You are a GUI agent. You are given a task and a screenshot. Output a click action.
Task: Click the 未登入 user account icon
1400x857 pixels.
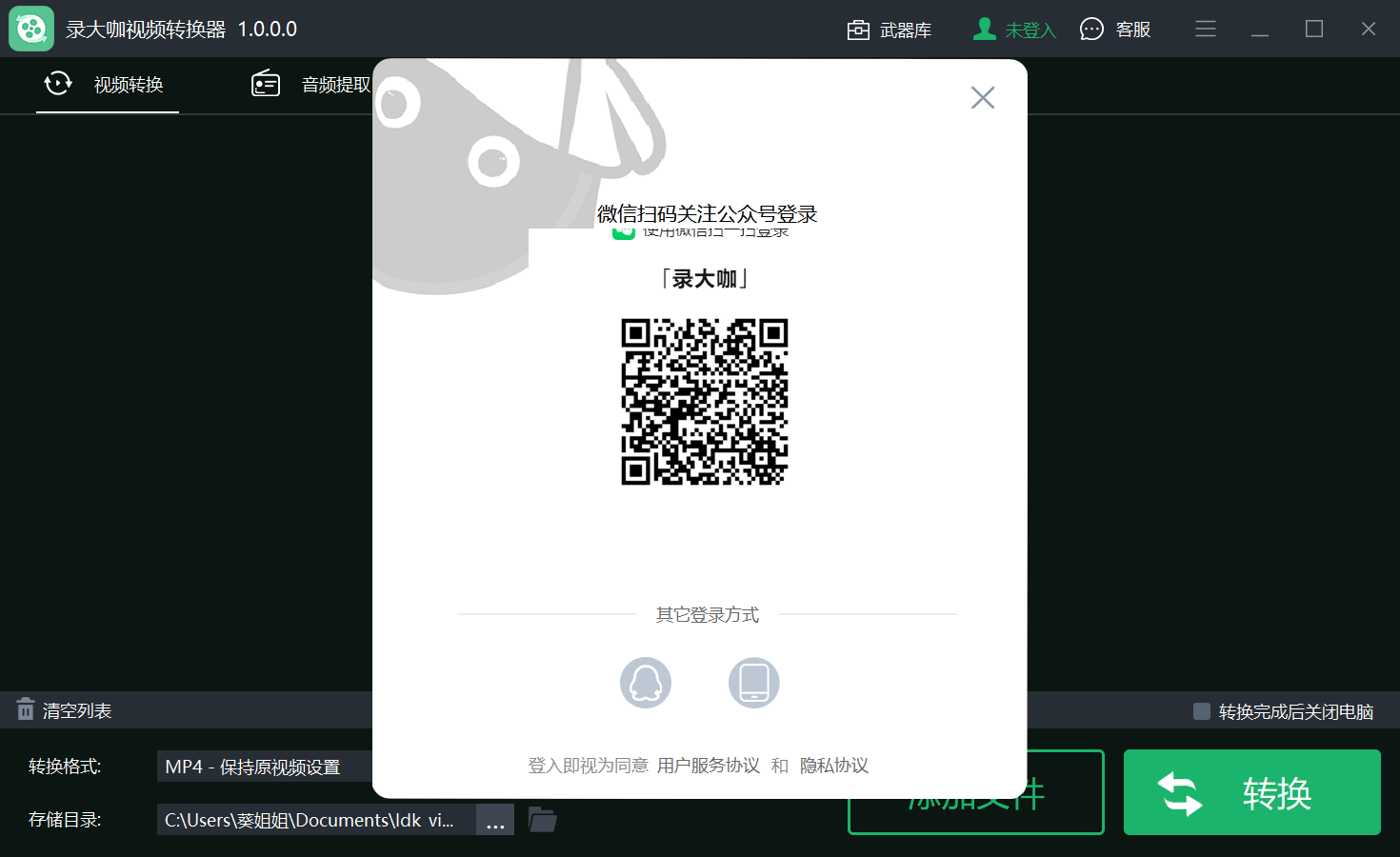pos(984,30)
